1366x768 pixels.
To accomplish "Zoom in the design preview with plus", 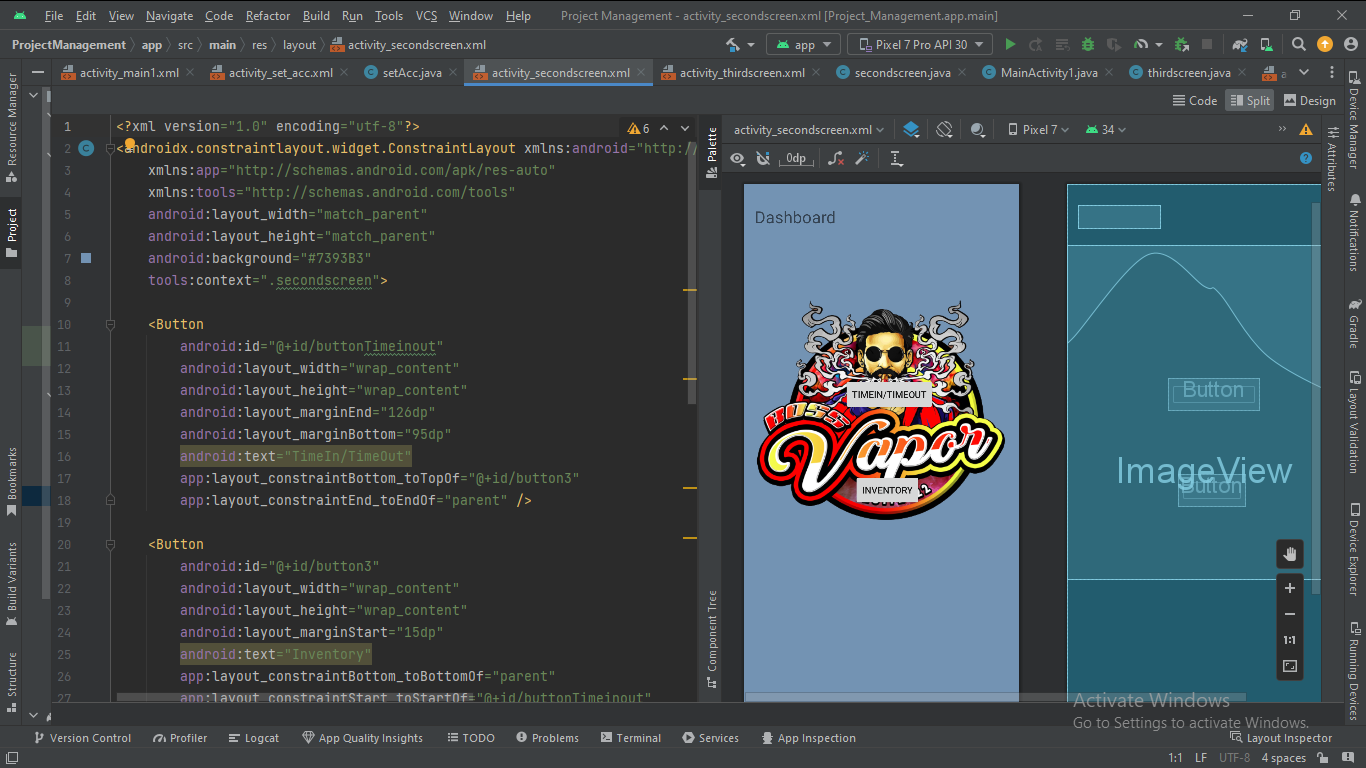I will click(1289, 588).
